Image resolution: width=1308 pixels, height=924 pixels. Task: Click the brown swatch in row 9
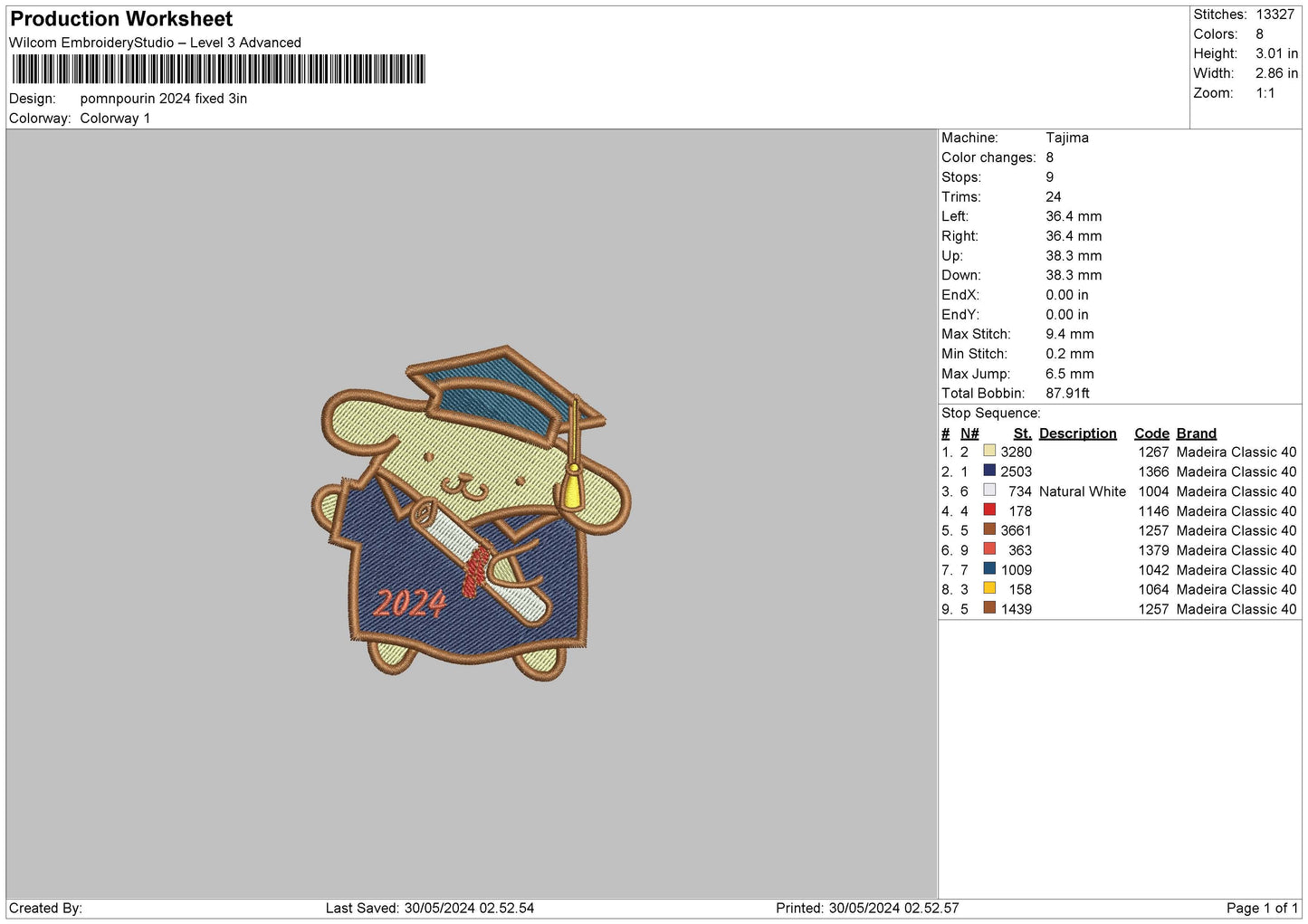coord(989,608)
